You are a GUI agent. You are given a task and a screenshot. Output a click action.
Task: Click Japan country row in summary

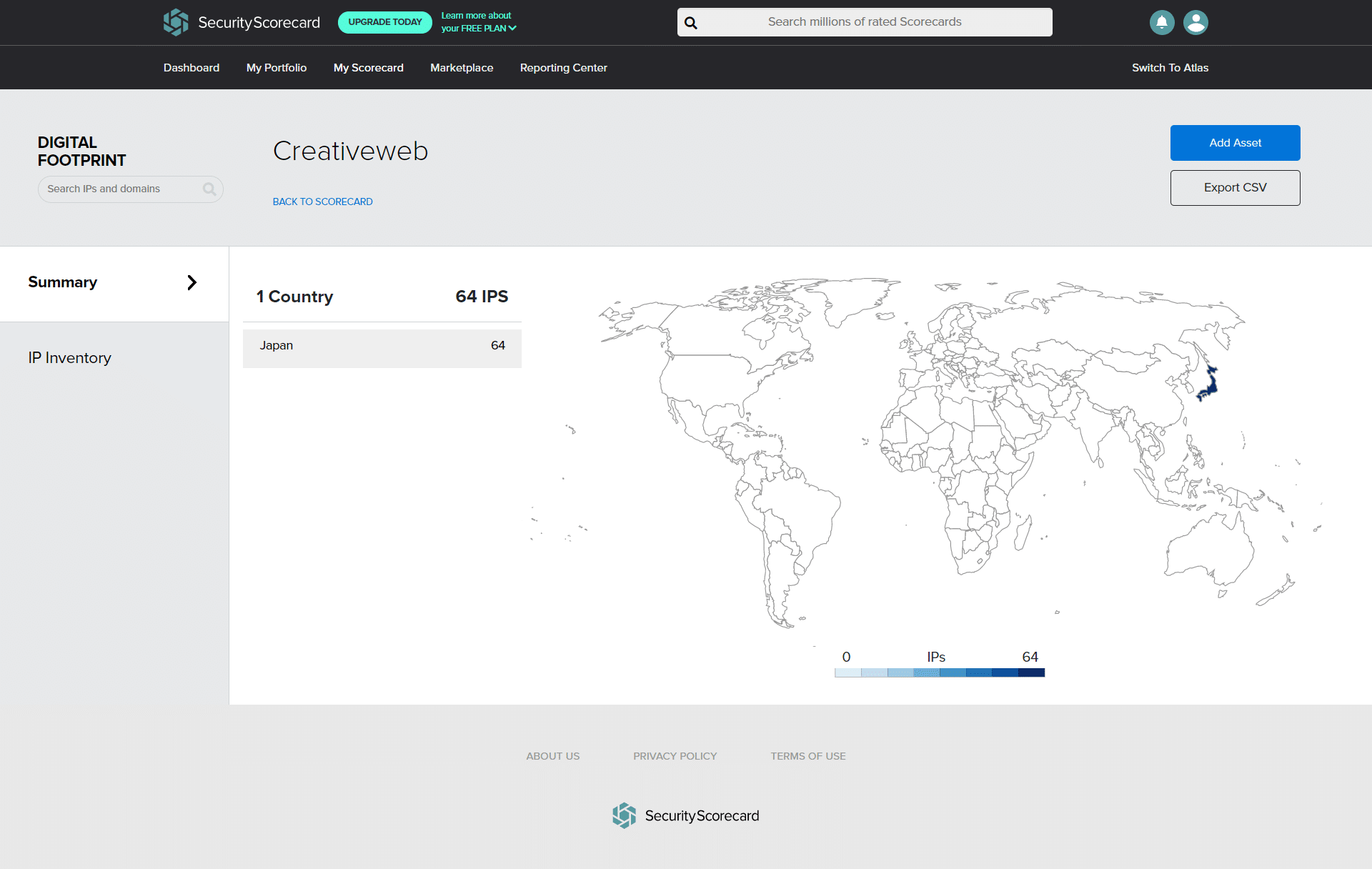382,344
